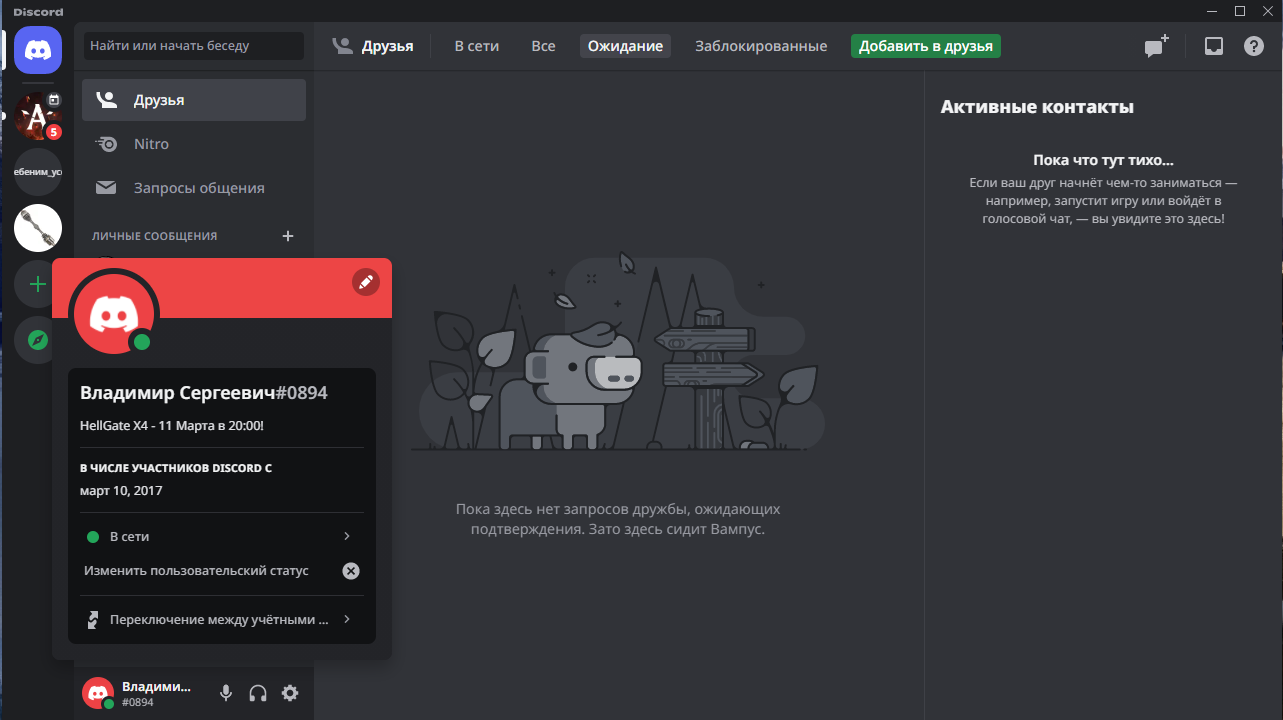The width and height of the screenshot is (1283, 720).
Task: Click custom status text HellGate X4
Action: click(x=172, y=425)
